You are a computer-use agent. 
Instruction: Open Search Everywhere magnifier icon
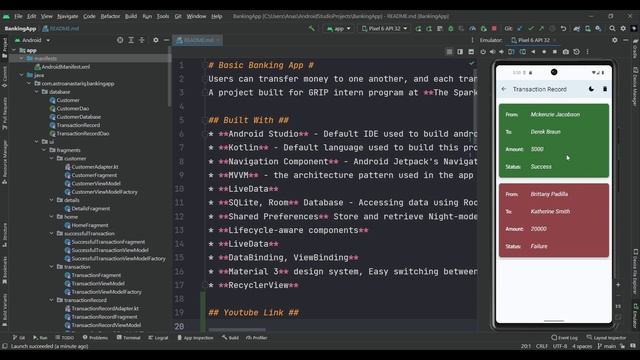point(612,29)
